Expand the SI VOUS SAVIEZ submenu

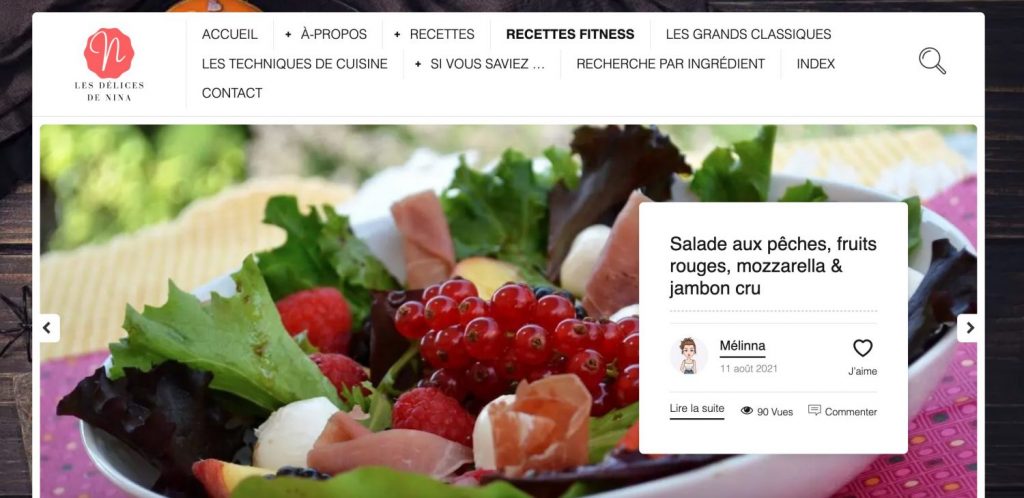coord(418,64)
